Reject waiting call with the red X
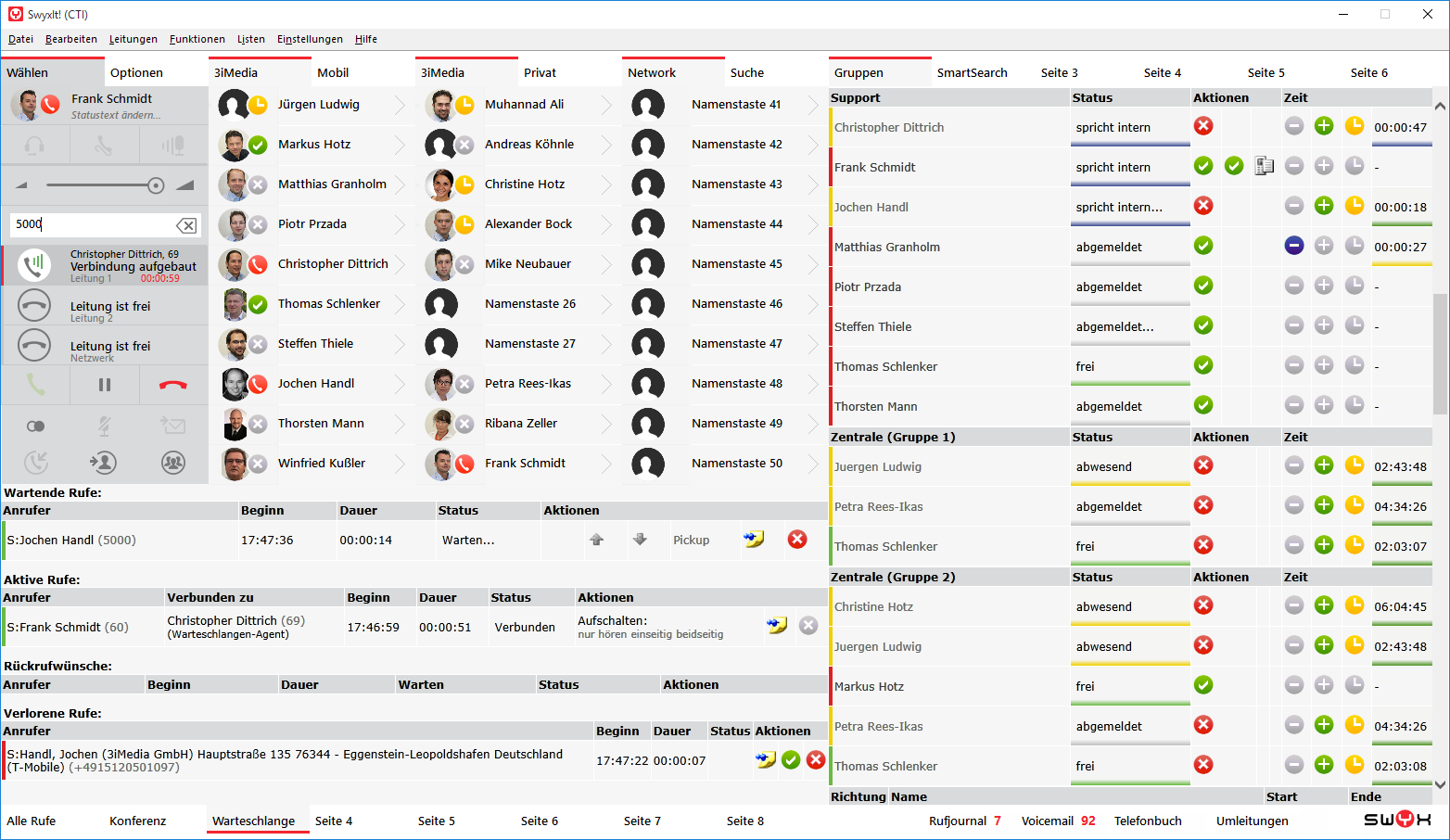Screen dimensions: 1450x840 797,540
